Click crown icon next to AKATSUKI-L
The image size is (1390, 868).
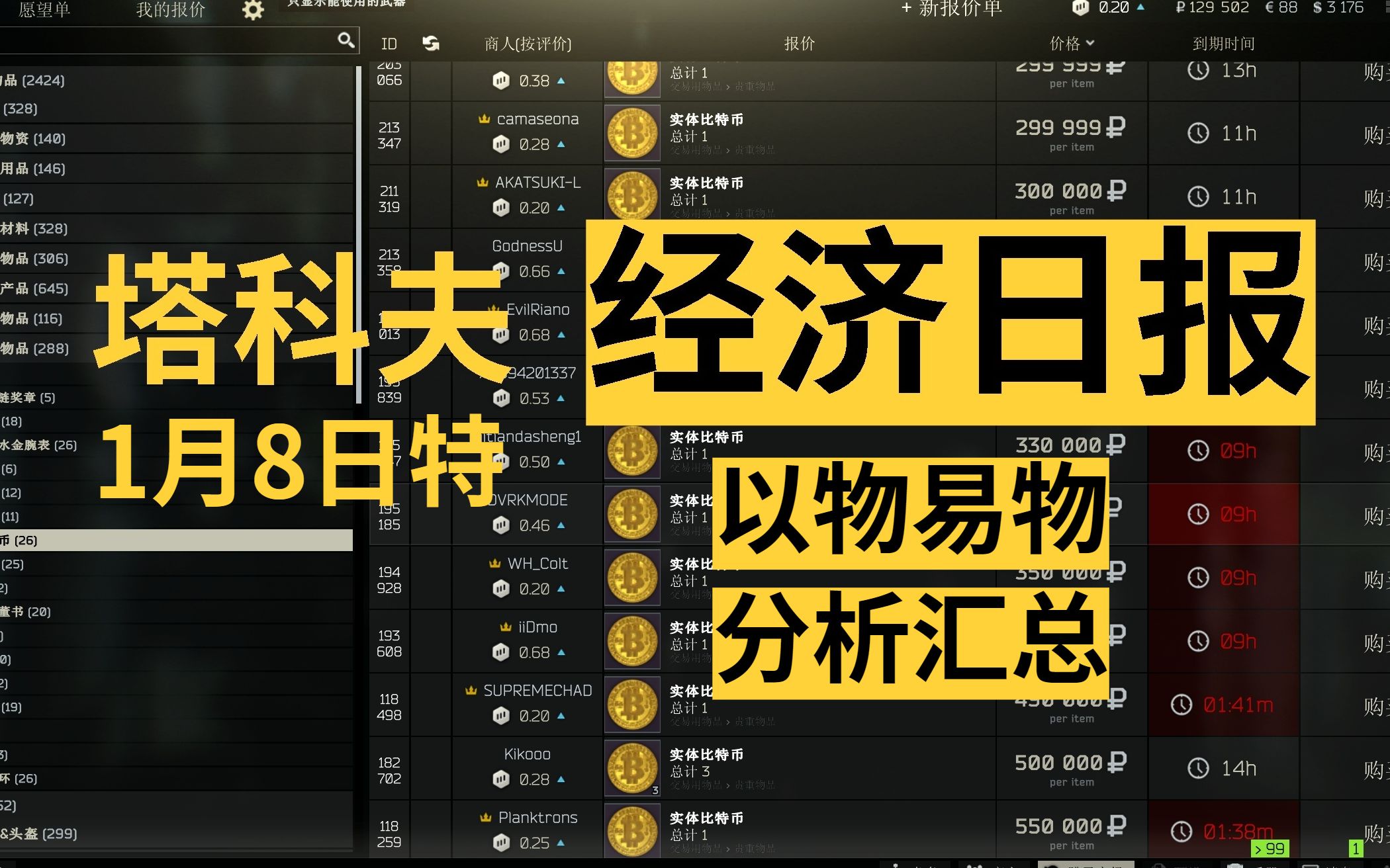point(483,183)
